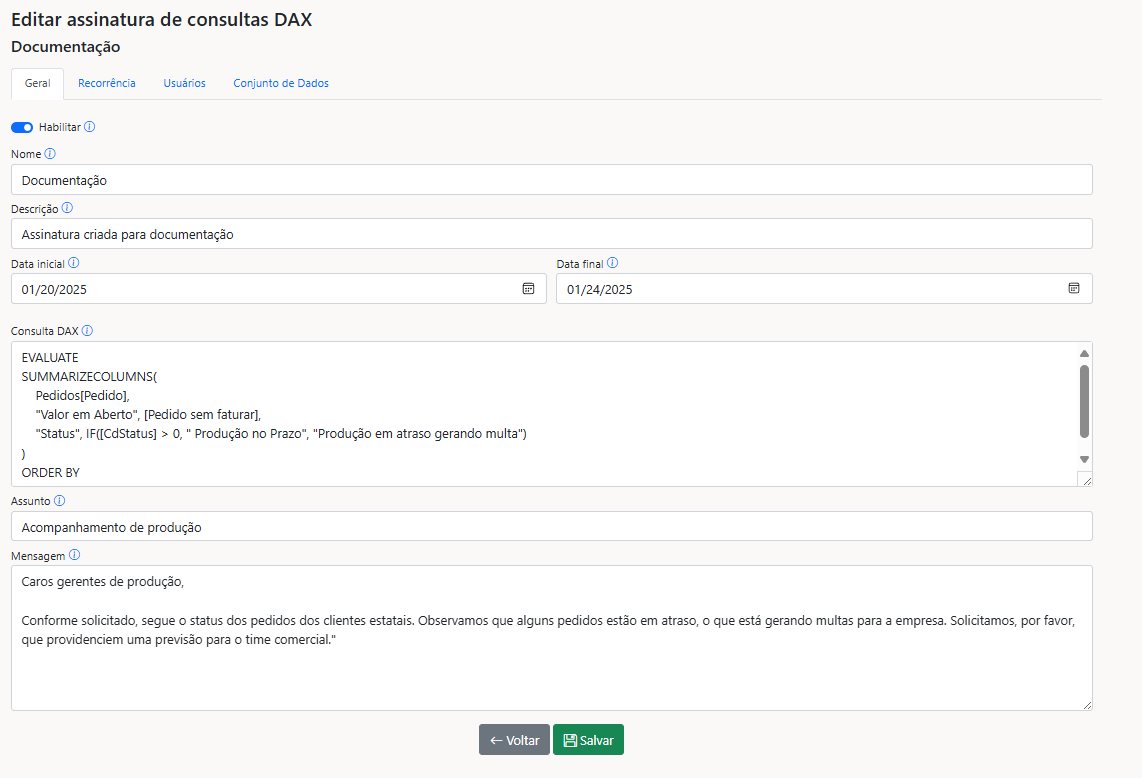Click the info icon beside Consulta DAX
The width and height of the screenshot is (1142, 778).
click(x=87, y=330)
